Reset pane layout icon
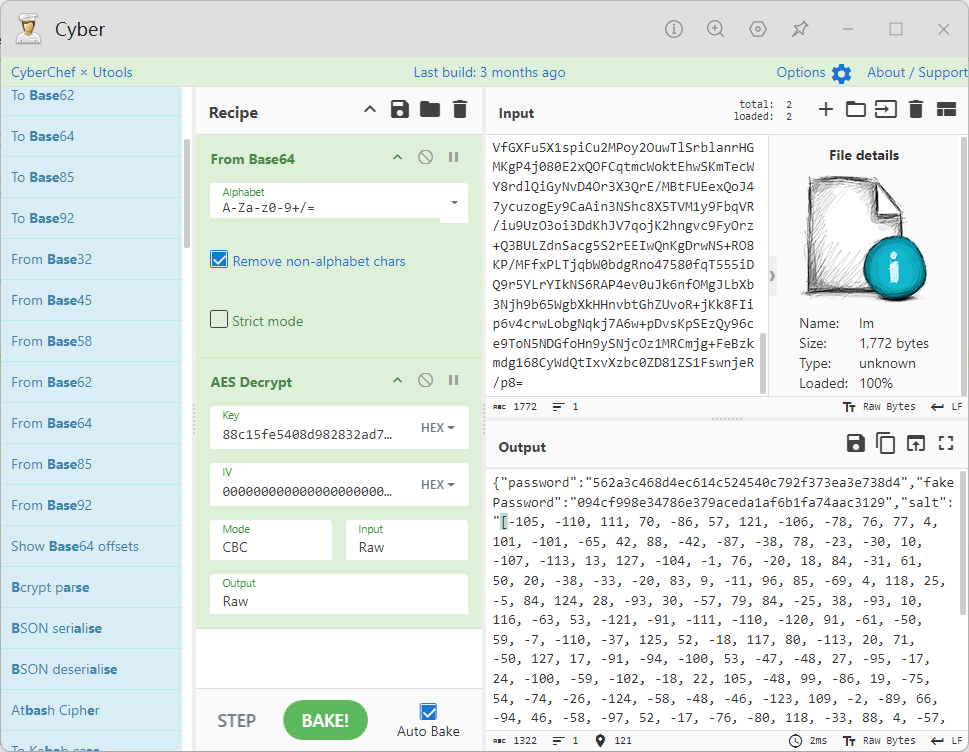969x752 pixels. [946, 109]
